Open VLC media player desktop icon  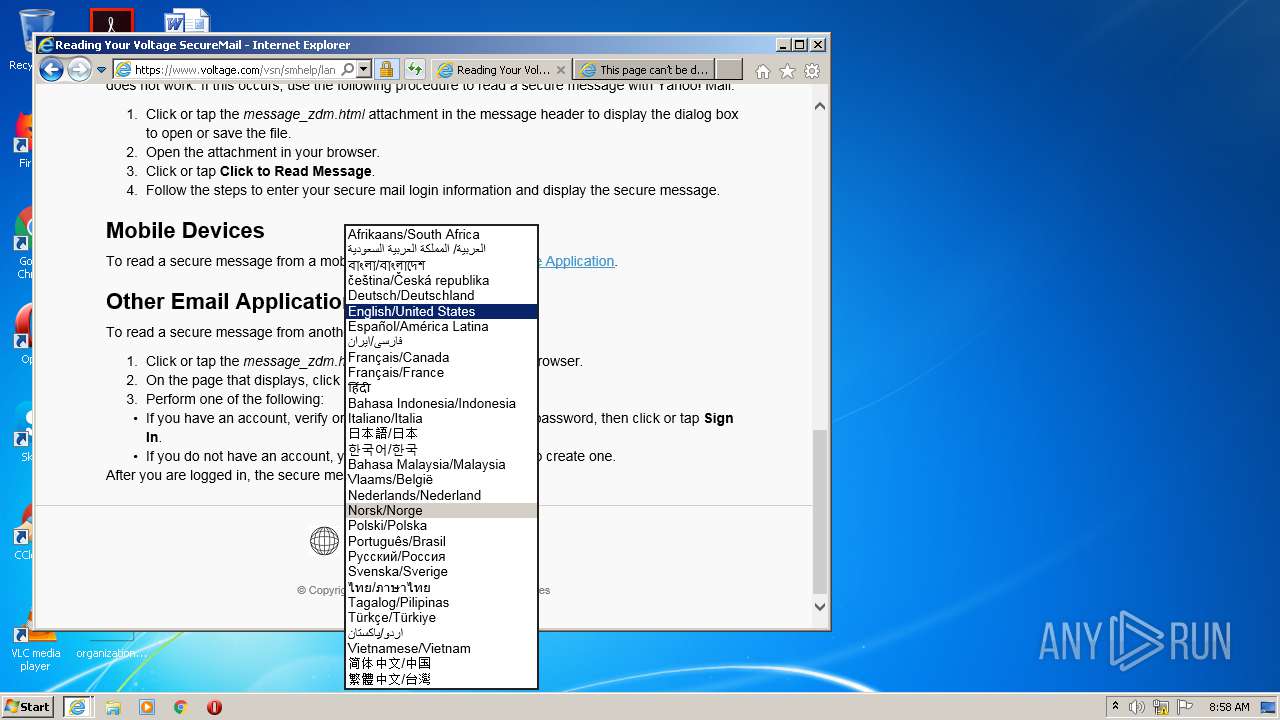pos(35,646)
